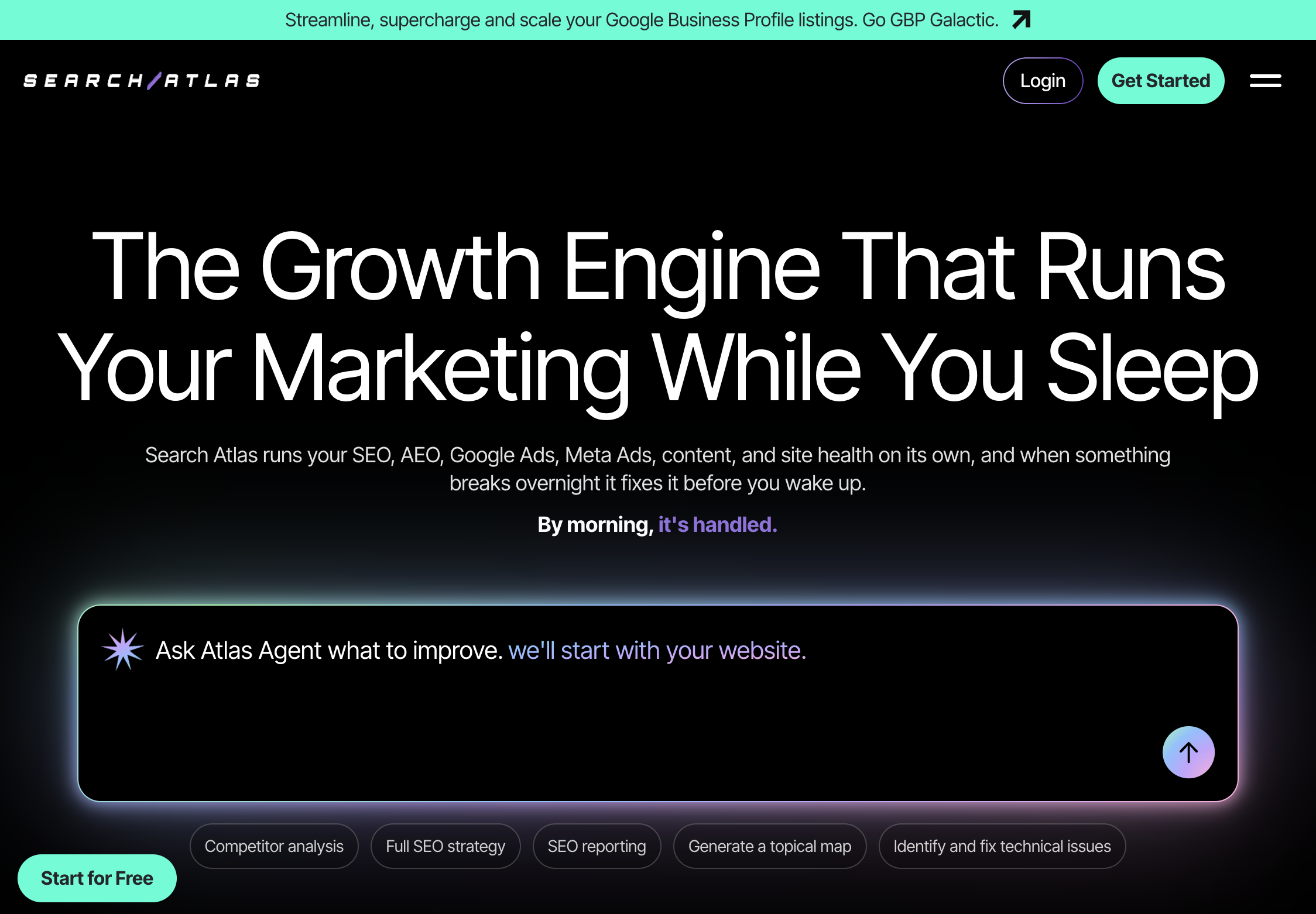Click the Start for Free button
Image resolution: width=1316 pixels, height=914 pixels.
pyautogui.click(x=97, y=878)
